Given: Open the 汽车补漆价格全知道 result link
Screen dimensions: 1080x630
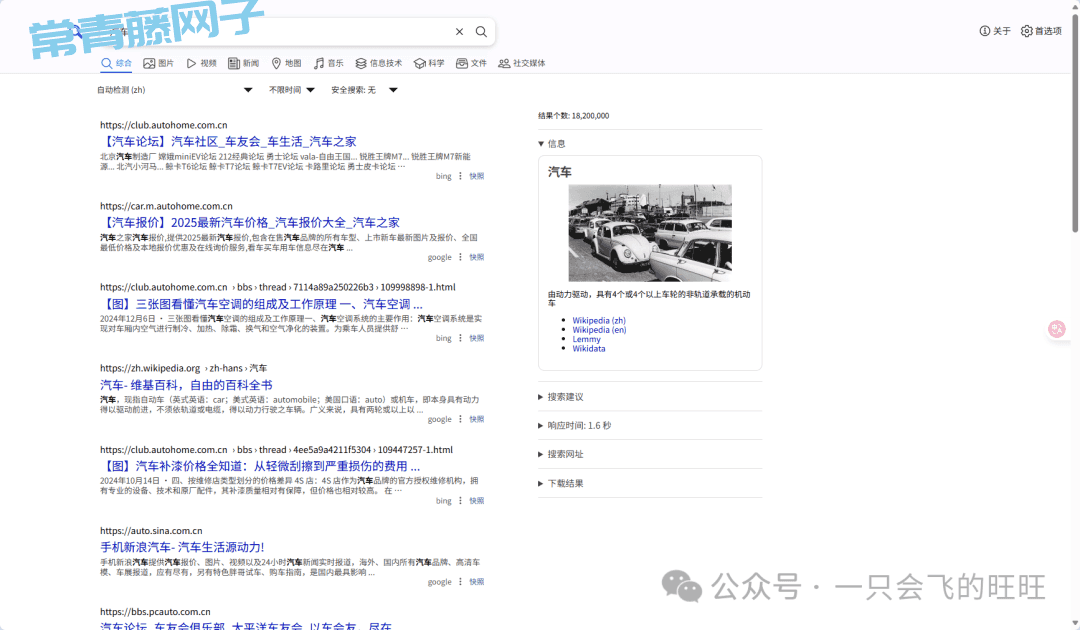Looking at the screenshot, I should 260,467.
